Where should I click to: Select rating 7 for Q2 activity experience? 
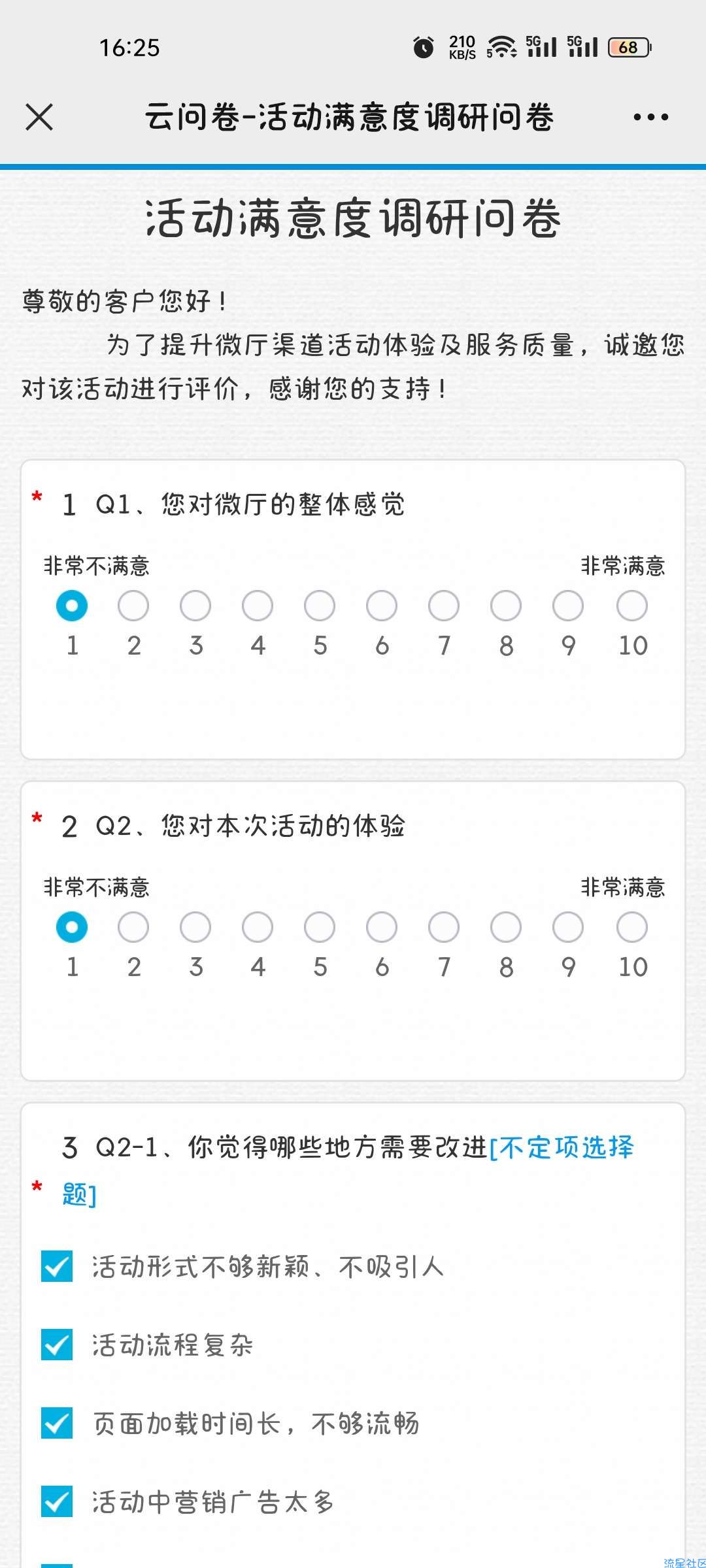point(444,927)
